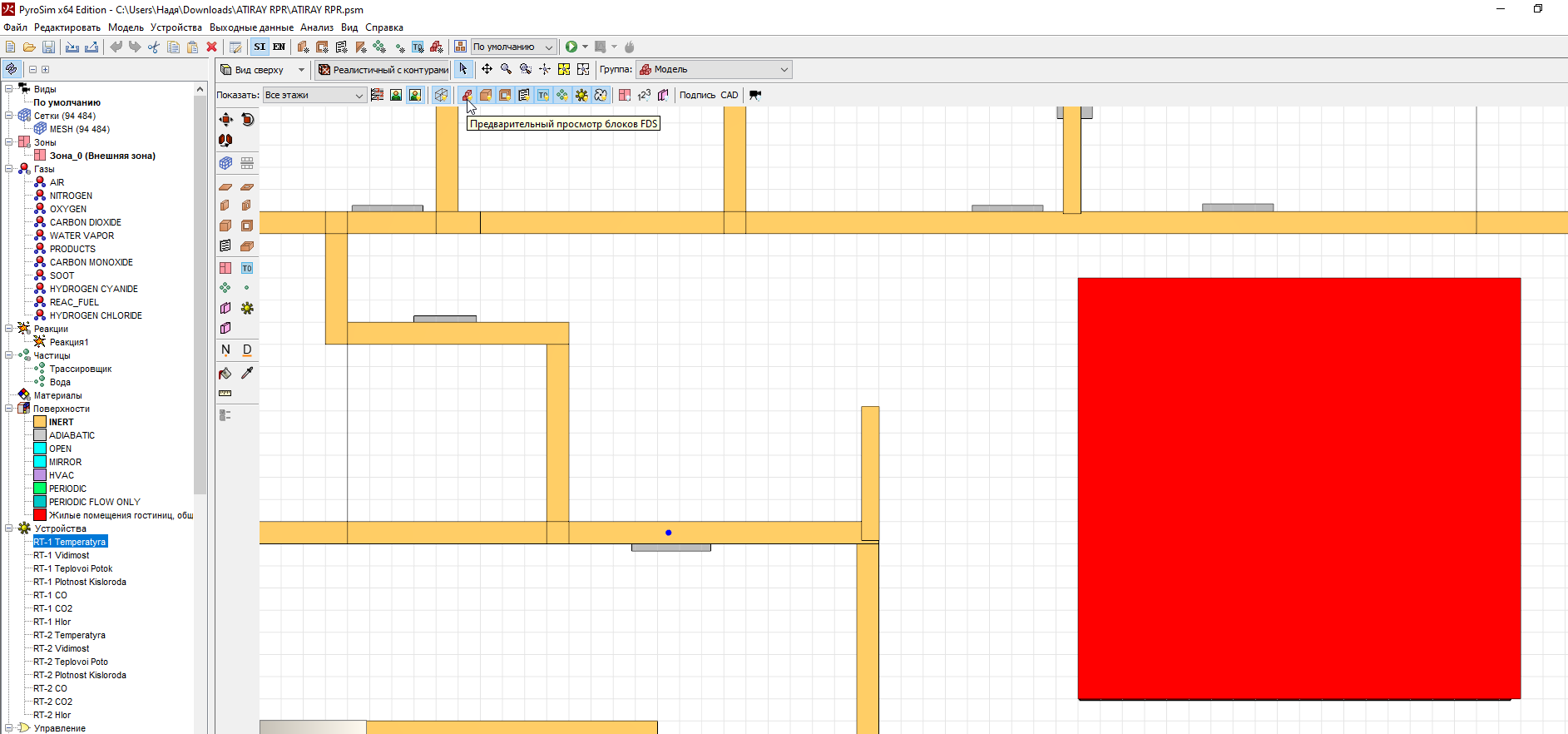Click the 'Подпись' labels button
1568x734 pixels.
(x=697, y=95)
